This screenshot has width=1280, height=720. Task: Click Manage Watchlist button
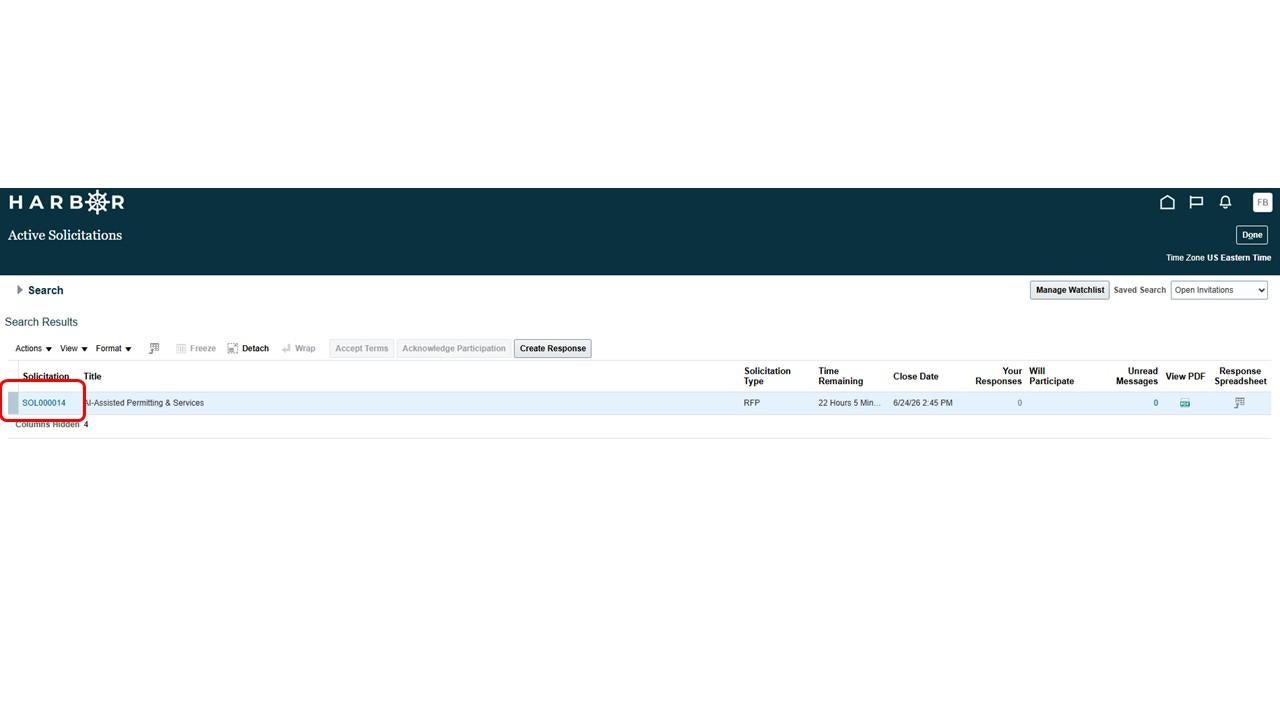[x=1070, y=290]
